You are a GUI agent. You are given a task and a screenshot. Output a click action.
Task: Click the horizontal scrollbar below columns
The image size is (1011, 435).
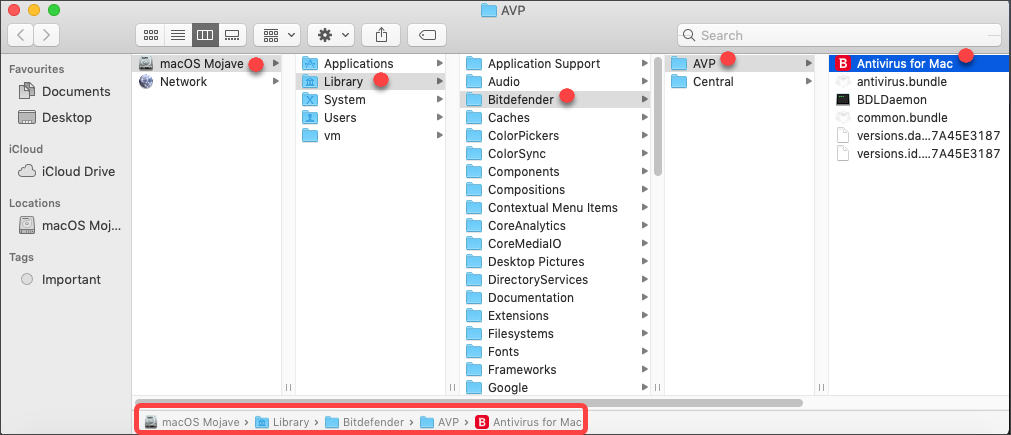point(469,403)
